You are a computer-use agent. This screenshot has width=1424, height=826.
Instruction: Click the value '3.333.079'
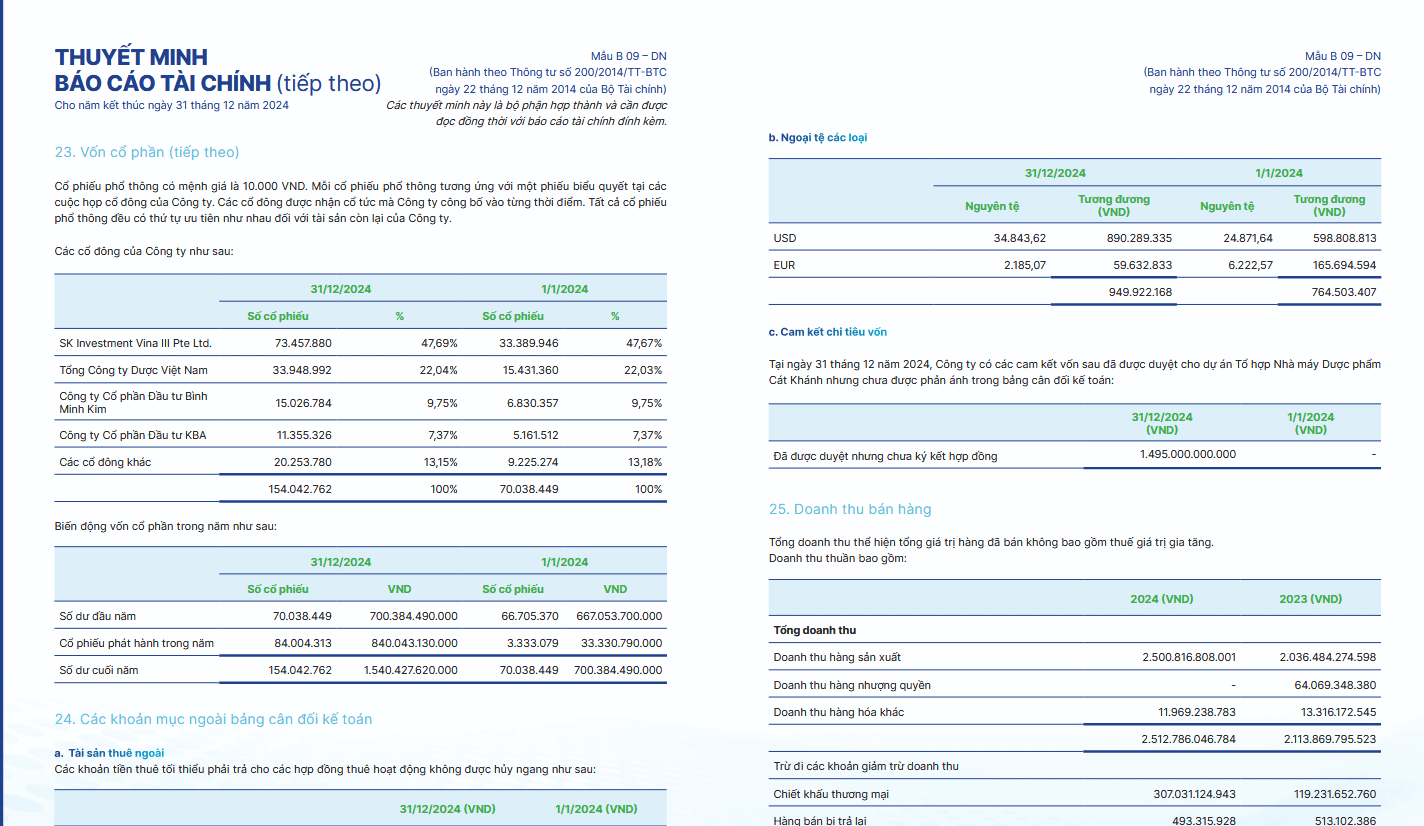pos(534,643)
